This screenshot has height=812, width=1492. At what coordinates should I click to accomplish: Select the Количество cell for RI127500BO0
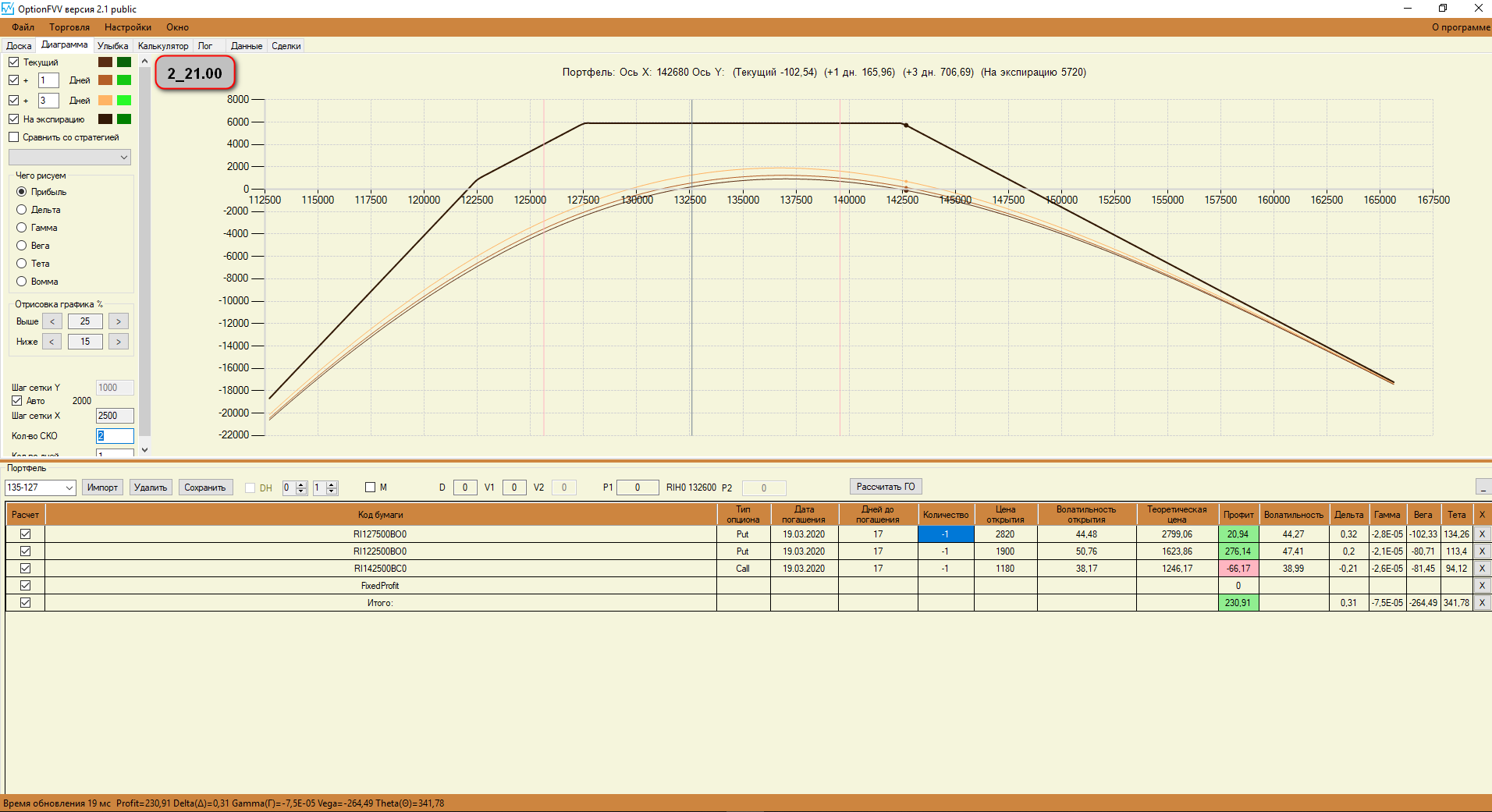pyautogui.click(x=946, y=534)
